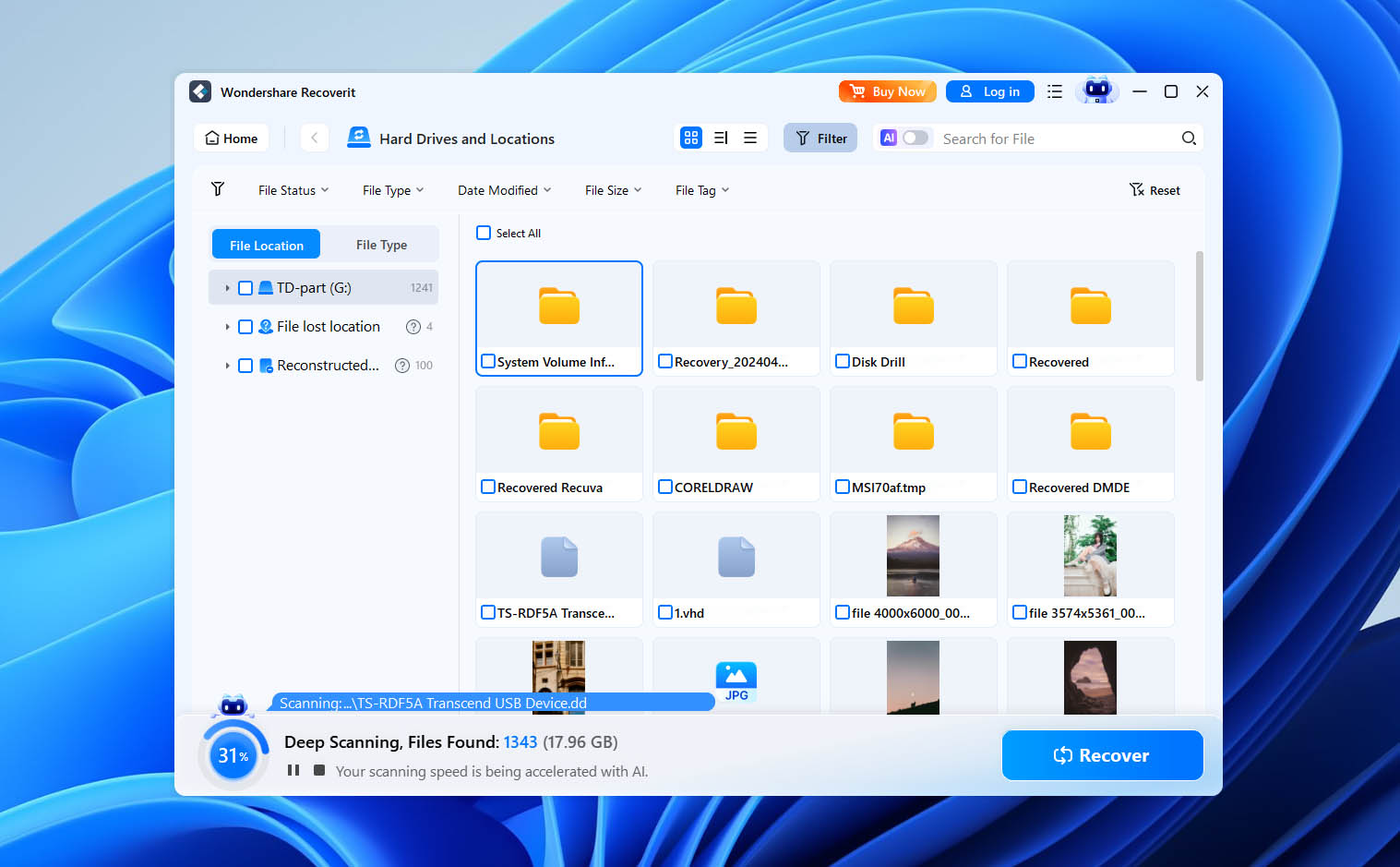Image resolution: width=1400 pixels, height=867 pixels.
Task: Click the Buy Now button
Action: tap(888, 91)
